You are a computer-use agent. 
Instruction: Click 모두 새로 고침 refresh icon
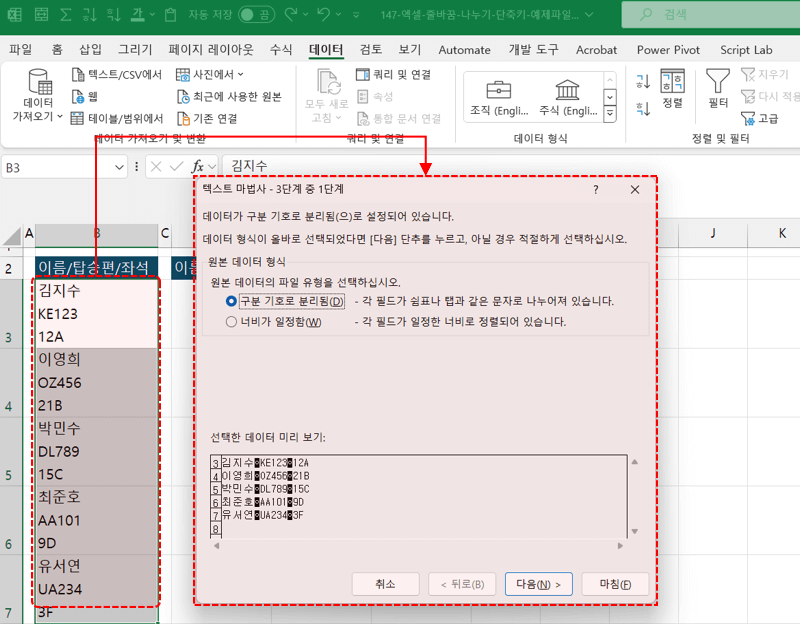point(328,85)
